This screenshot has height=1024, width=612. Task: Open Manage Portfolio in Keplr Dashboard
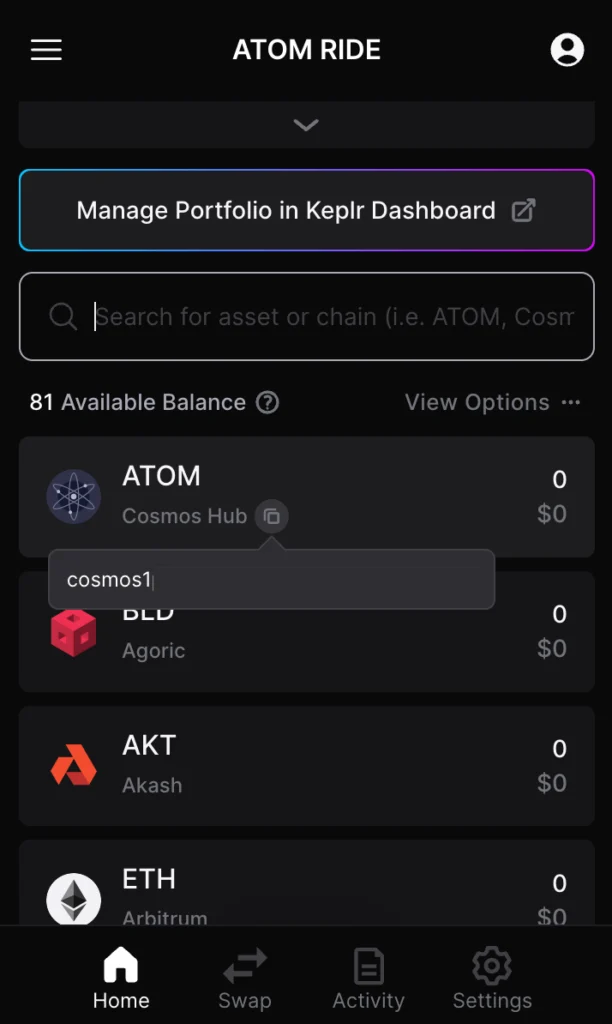point(306,210)
